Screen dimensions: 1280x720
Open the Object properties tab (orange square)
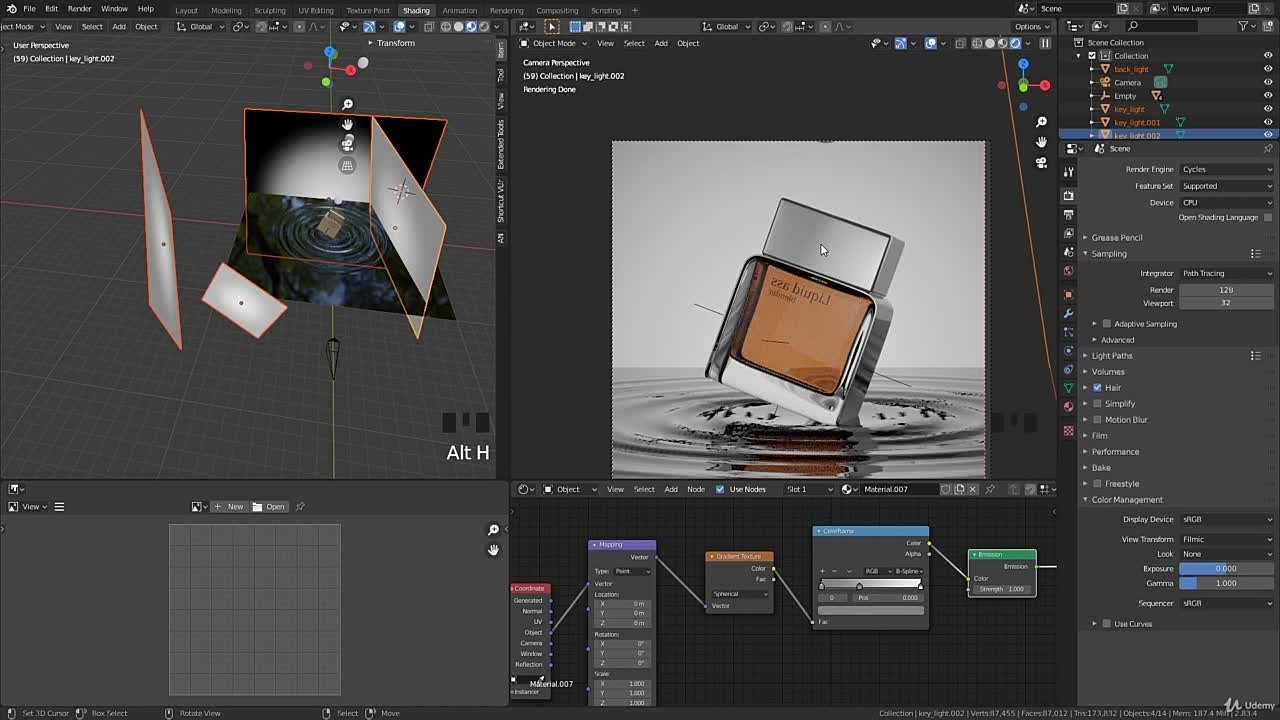[x=1068, y=295]
